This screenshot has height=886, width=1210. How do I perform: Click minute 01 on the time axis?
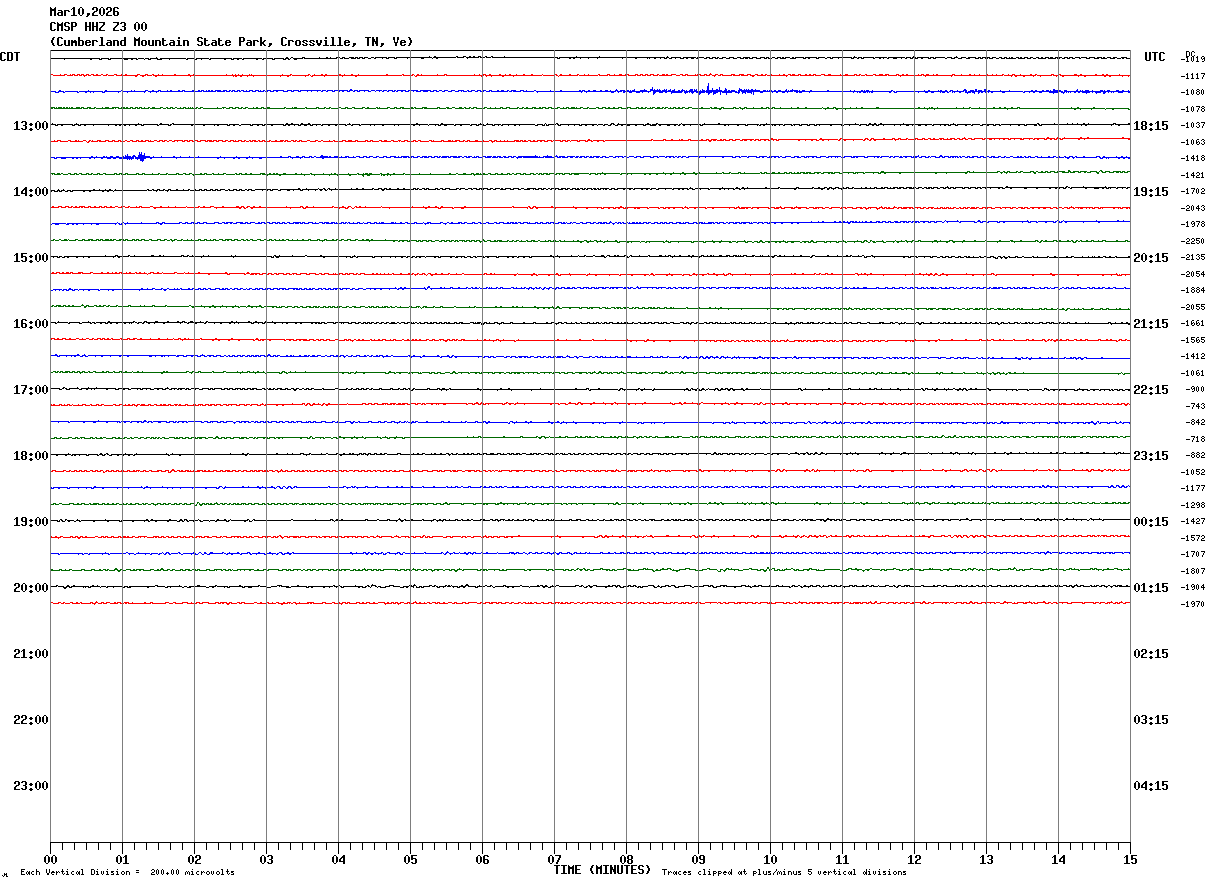pos(122,860)
